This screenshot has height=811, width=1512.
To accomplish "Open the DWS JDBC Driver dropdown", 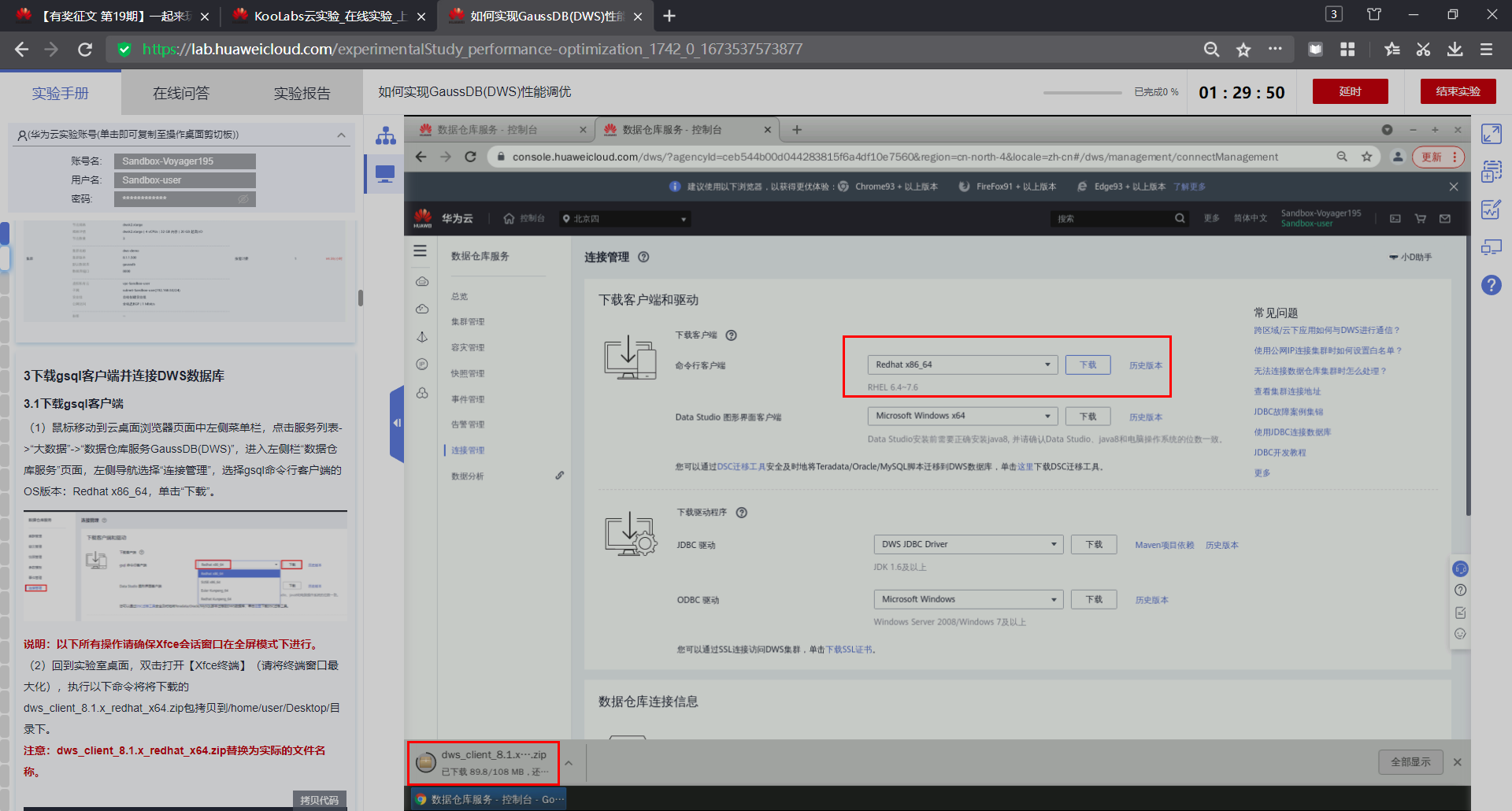I will tap(968, 544).
